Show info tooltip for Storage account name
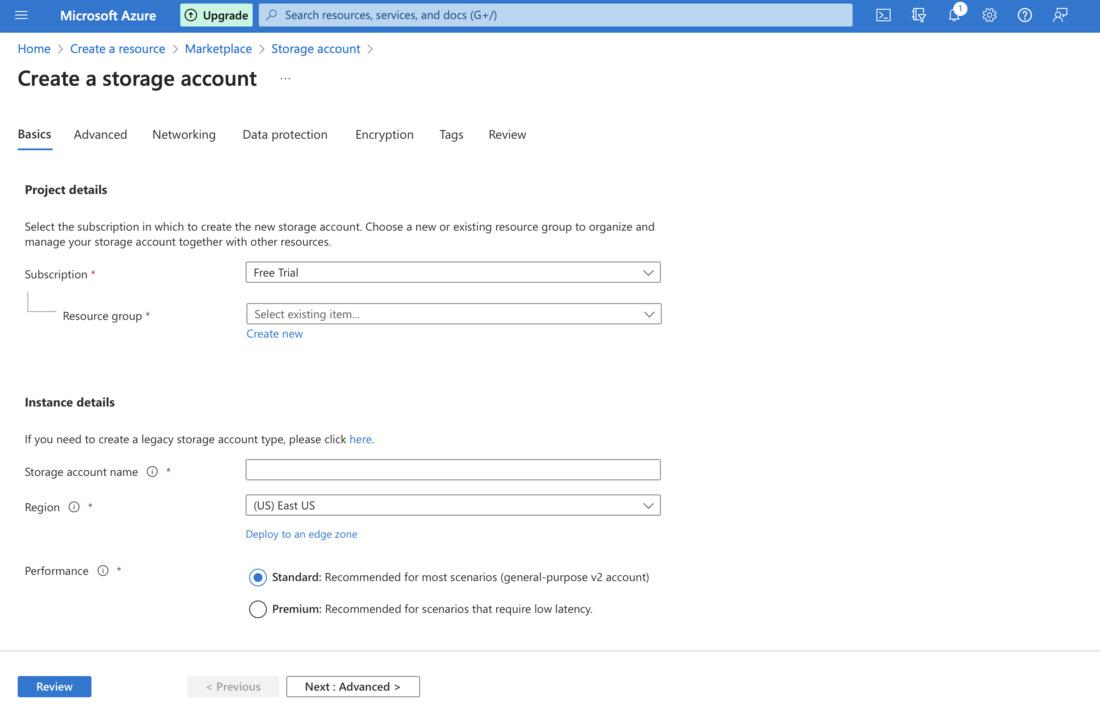The height and width of the screenshot is (722, 1100). [x=152, y=472]
